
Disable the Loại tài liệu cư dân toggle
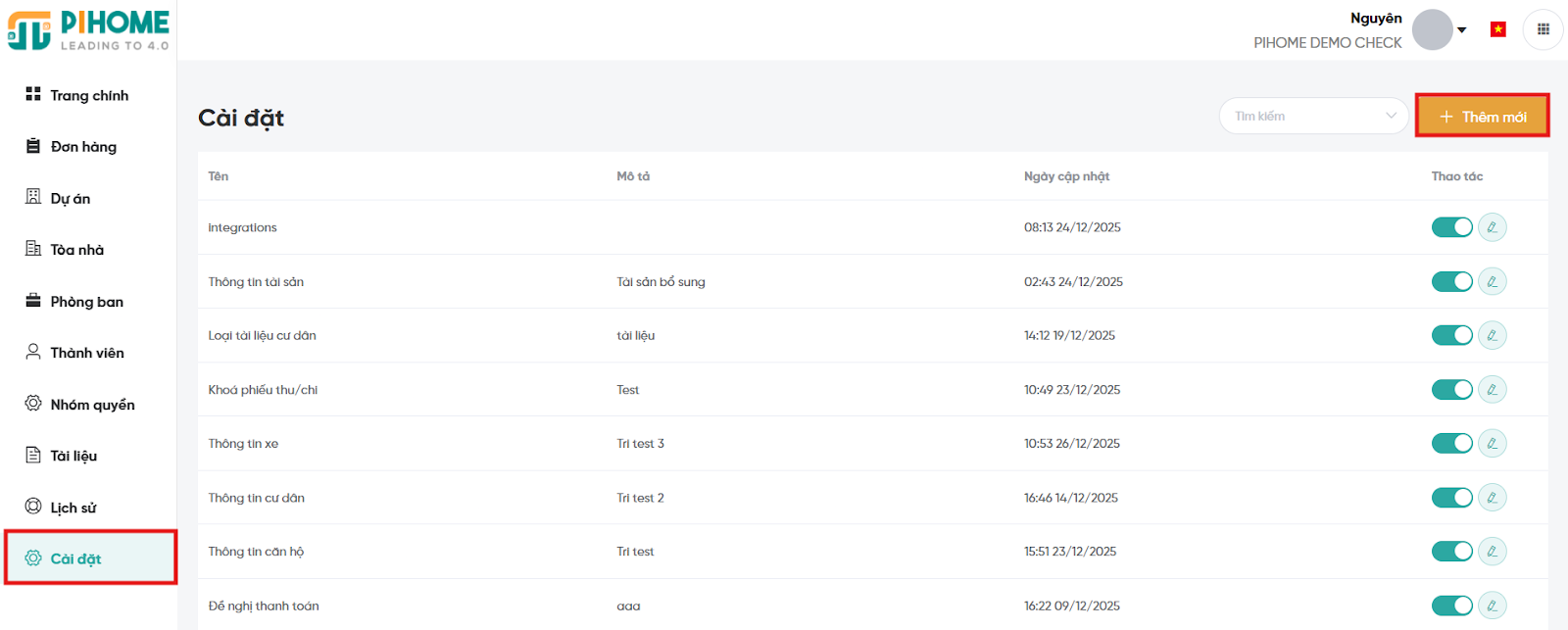1451,336
